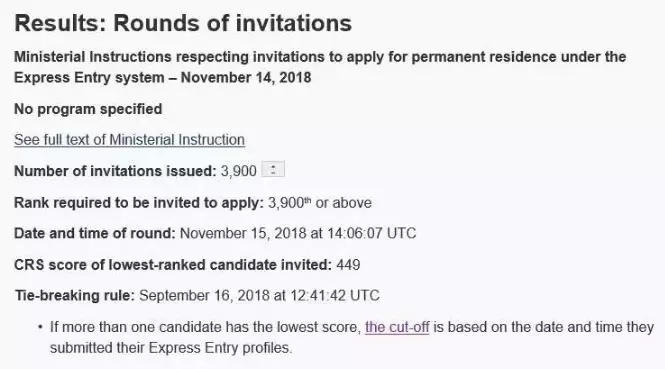The height and width of the screenshot is (369, 665).
Task: Click the CRS score value 449
Action: [x=348, y=265]
